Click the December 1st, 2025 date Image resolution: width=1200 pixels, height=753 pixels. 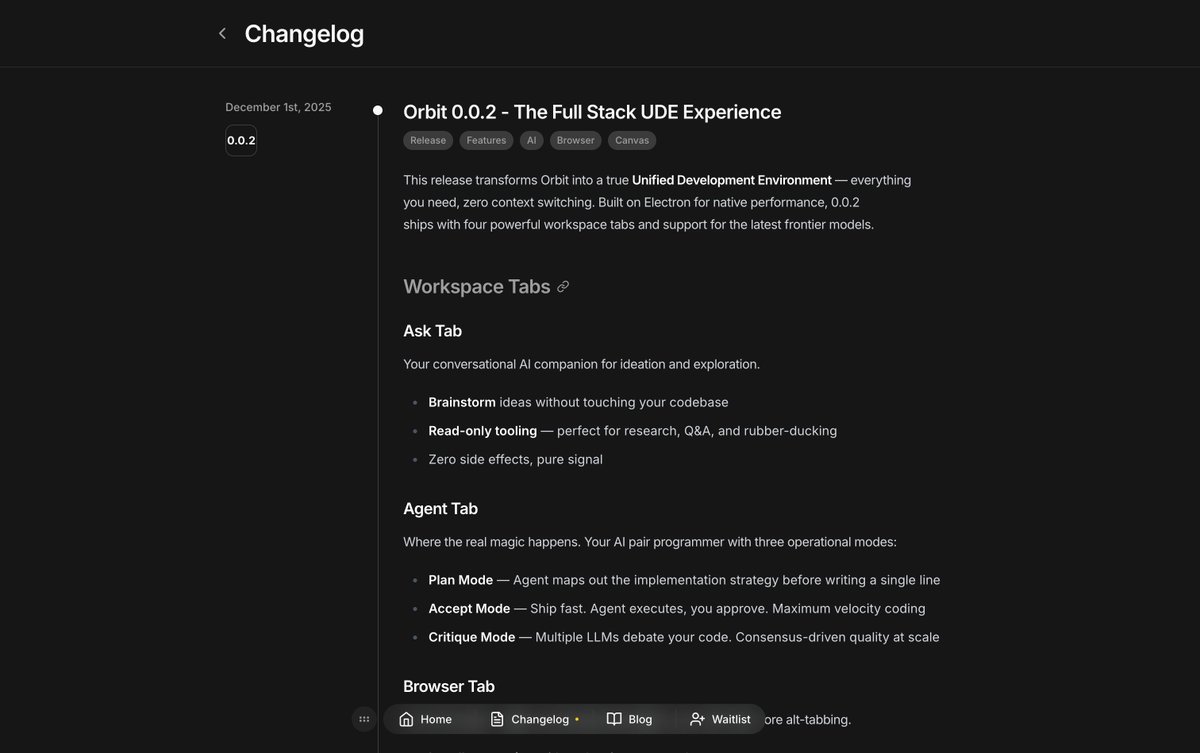click(x=278, y=107)
